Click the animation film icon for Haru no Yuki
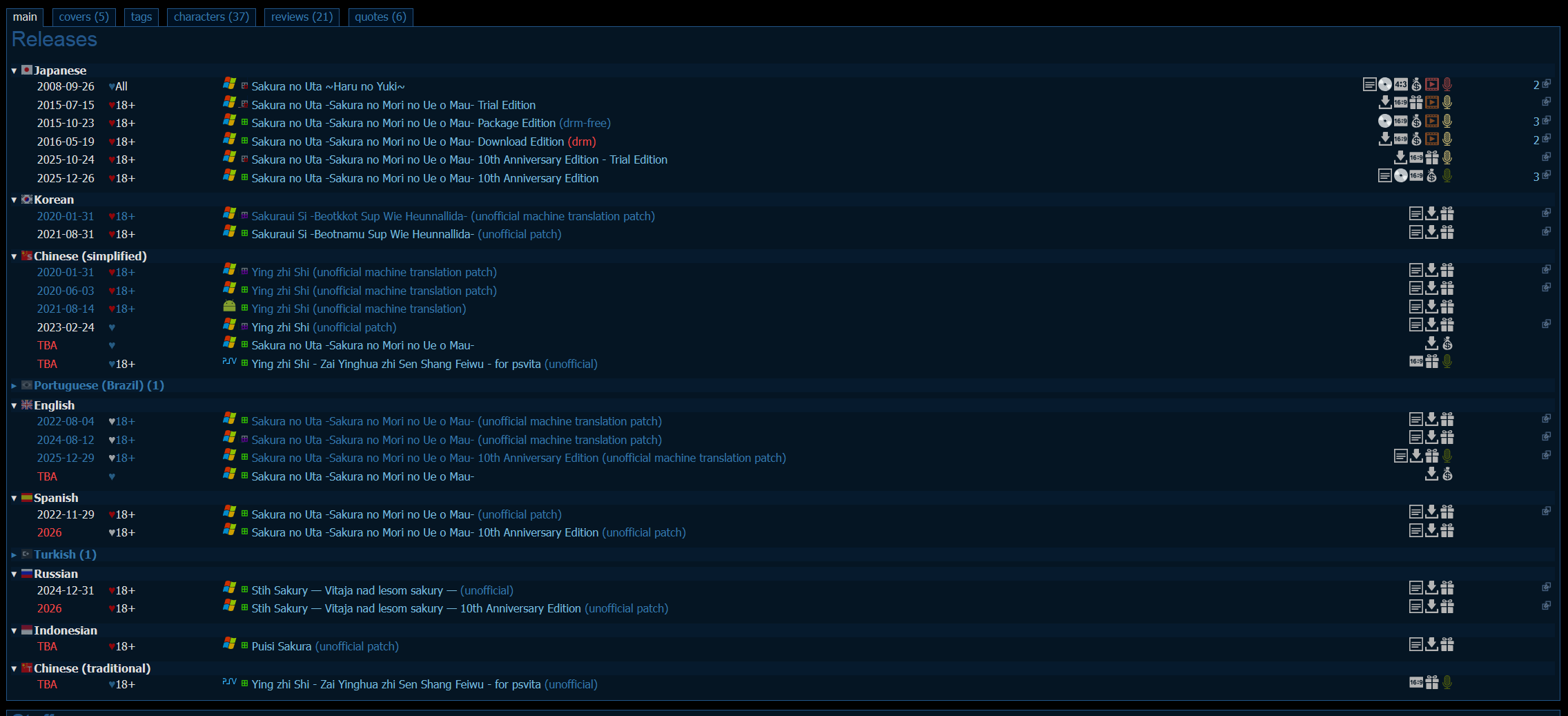The width and height of the screenshot is (1568, 716). point(1432,84)
